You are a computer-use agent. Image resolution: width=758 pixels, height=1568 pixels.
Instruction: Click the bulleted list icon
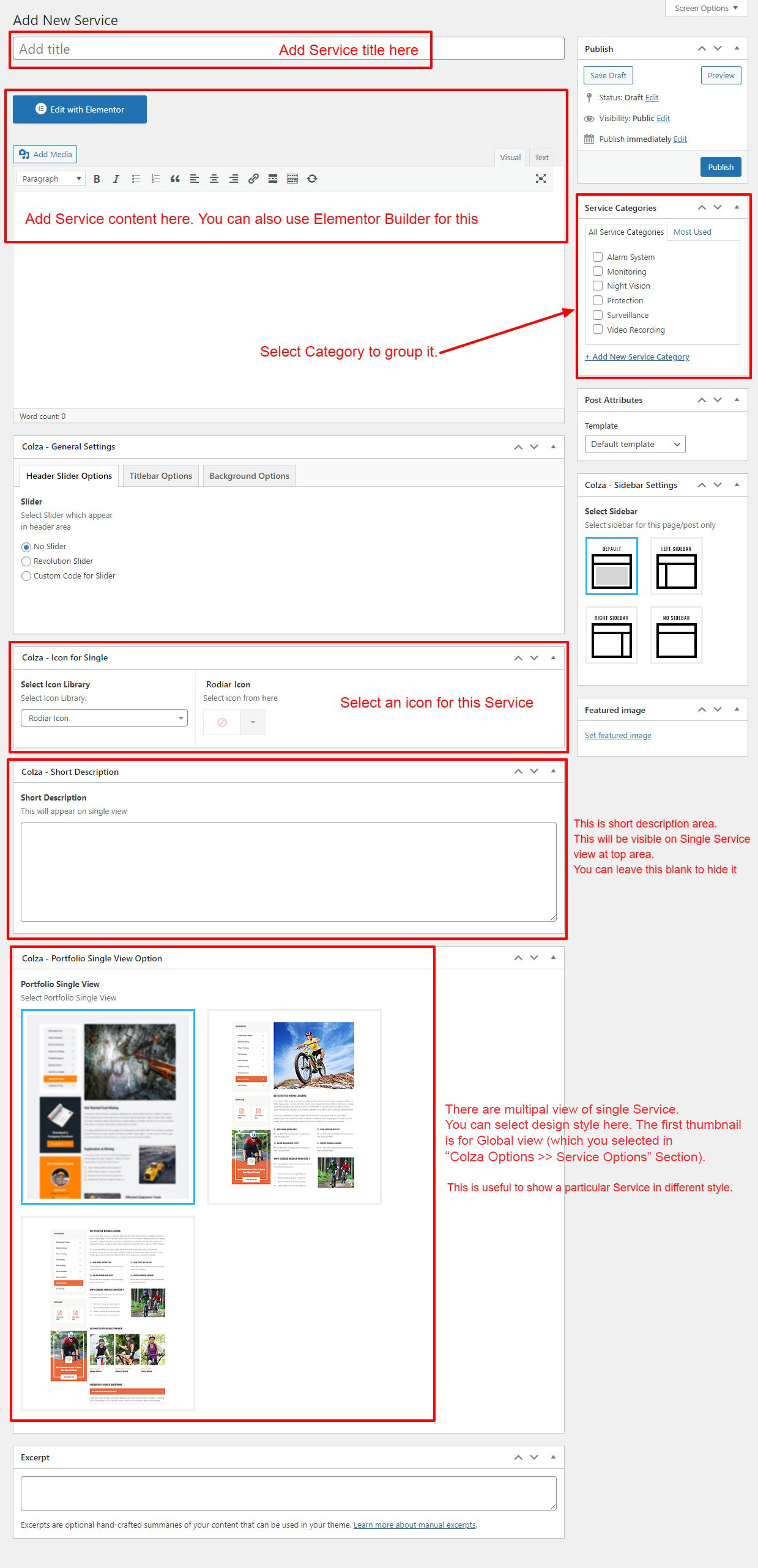coord(136,179)
